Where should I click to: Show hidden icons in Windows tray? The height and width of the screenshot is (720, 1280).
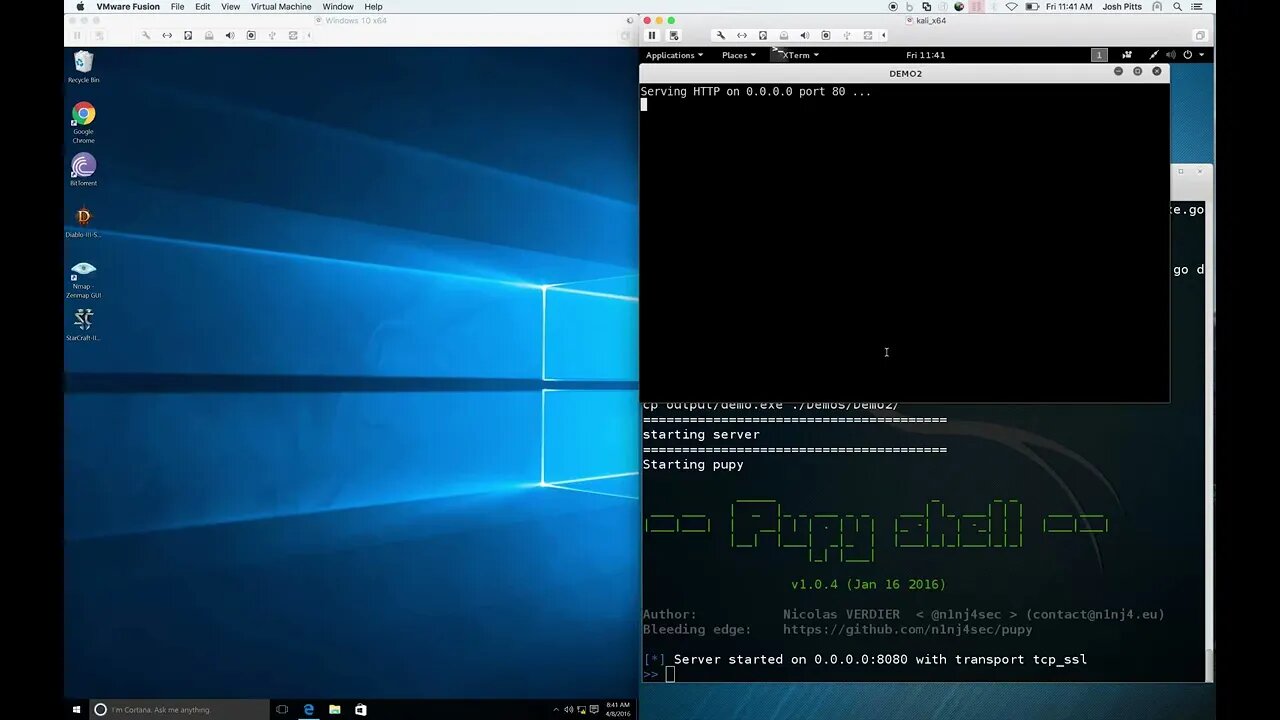[556, 710]
